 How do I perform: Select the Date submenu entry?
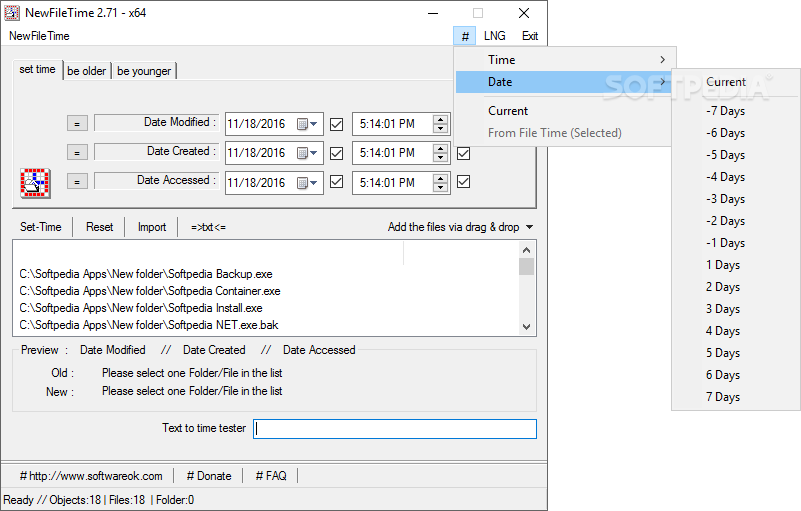pyautogui.click(x=563, y=82)
